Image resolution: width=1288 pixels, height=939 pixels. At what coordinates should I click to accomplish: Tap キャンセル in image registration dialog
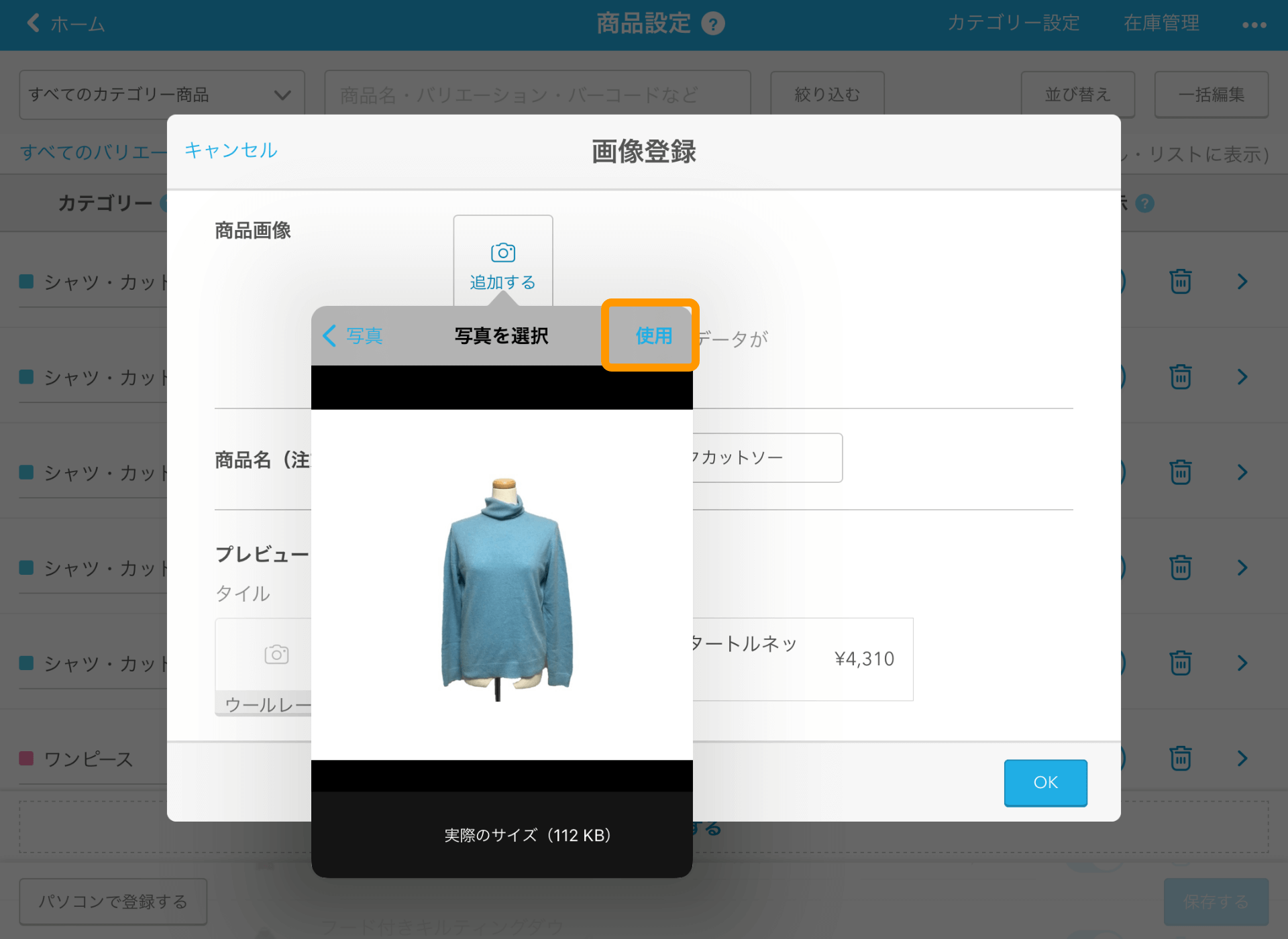(x=231, y=150)
